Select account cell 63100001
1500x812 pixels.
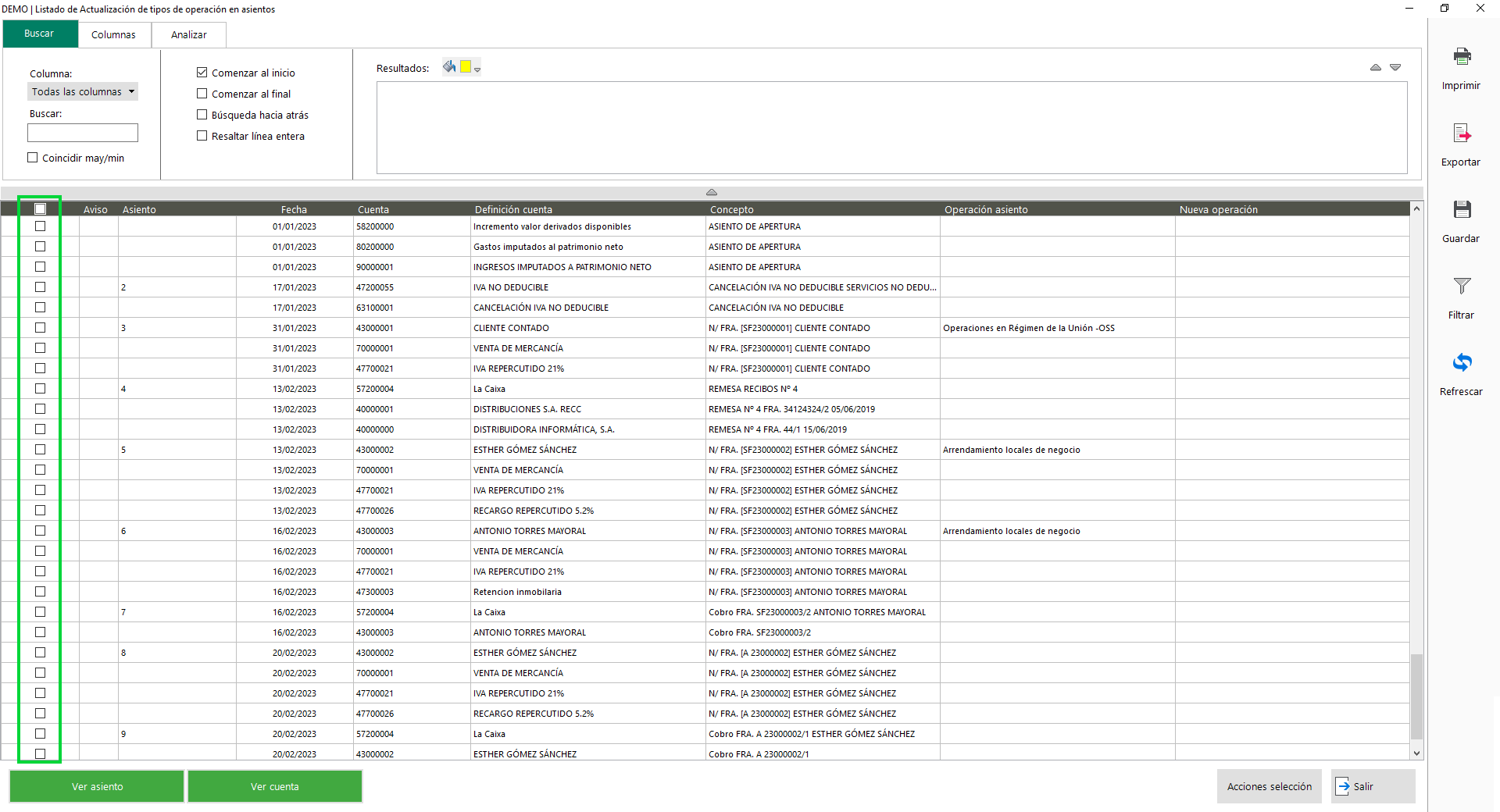coord(412,308)
